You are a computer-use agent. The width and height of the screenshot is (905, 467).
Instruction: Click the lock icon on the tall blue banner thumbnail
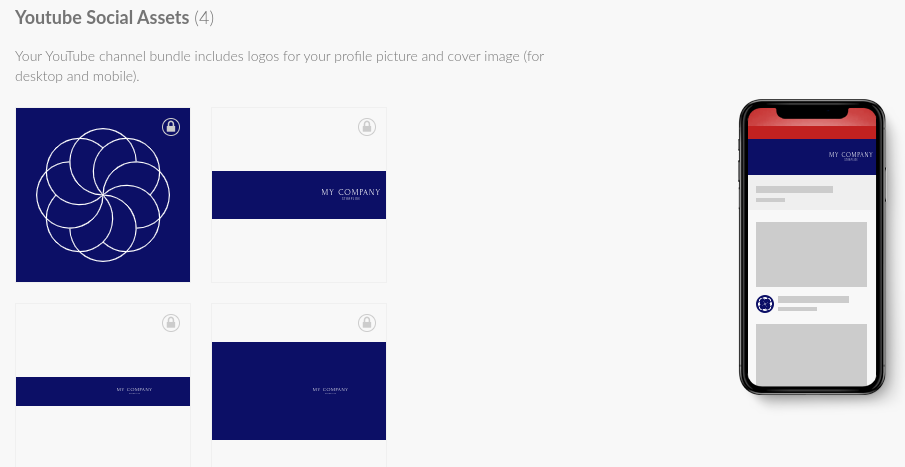click(367, 323)
